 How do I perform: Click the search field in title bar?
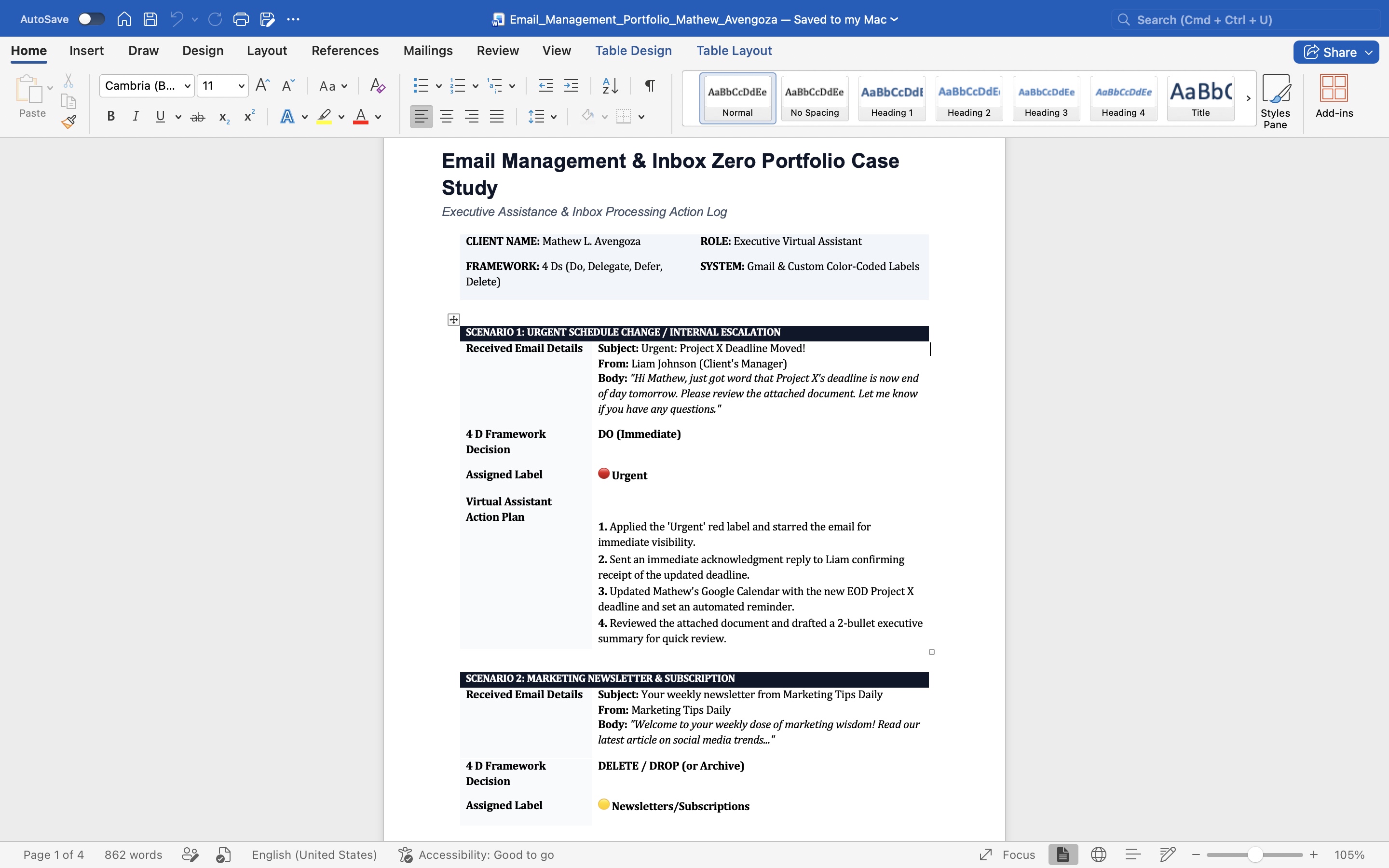click(1246, 19)
